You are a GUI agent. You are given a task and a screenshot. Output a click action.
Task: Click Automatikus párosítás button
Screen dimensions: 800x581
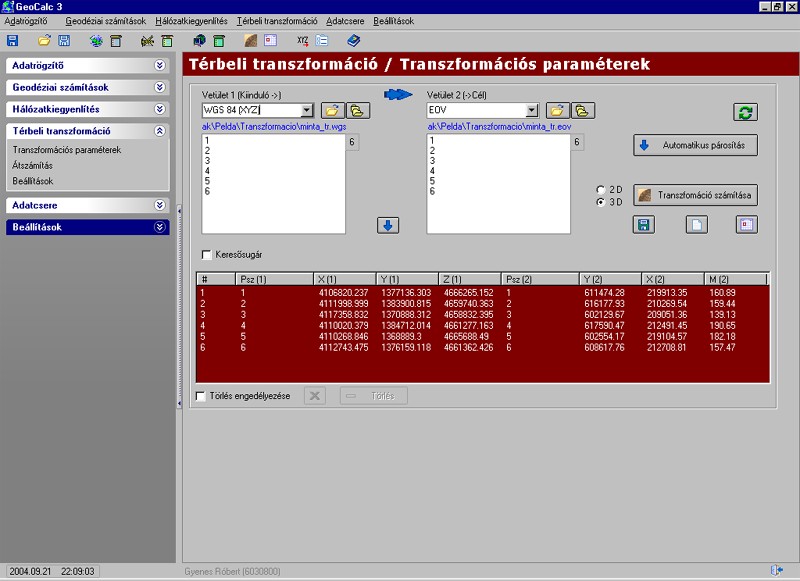695,145
